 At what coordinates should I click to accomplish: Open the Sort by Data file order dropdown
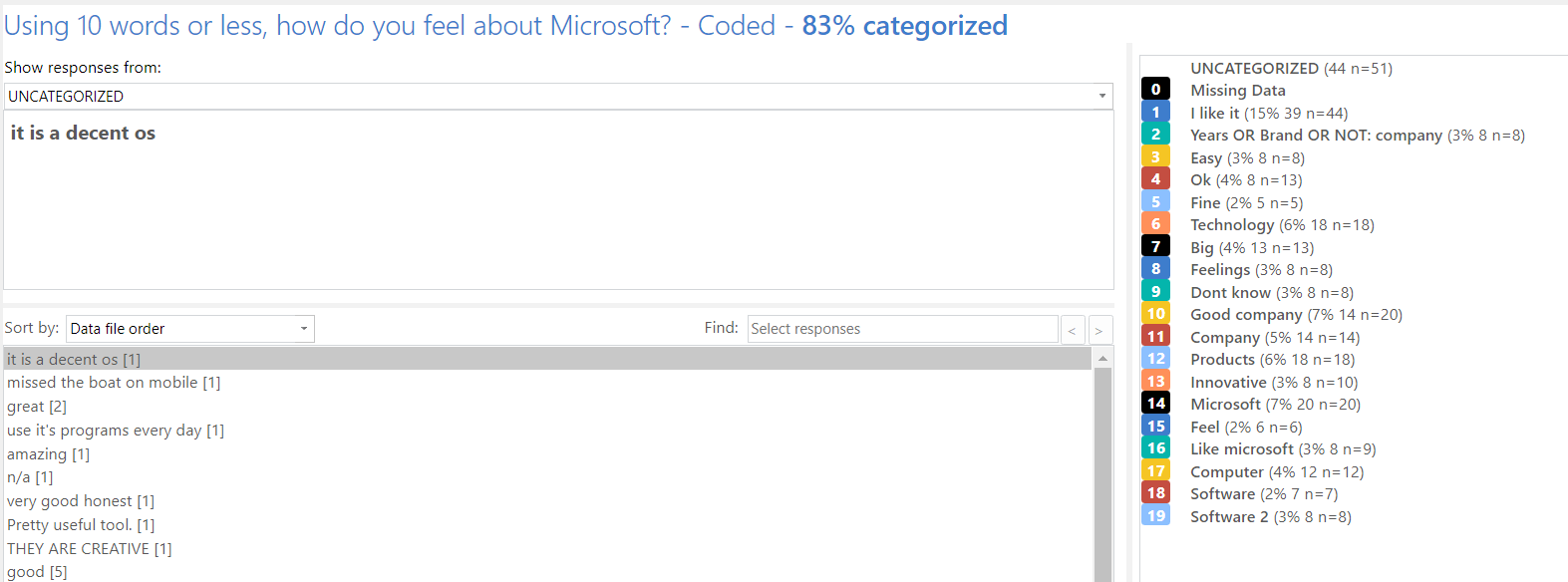click(x=189, y=328)
